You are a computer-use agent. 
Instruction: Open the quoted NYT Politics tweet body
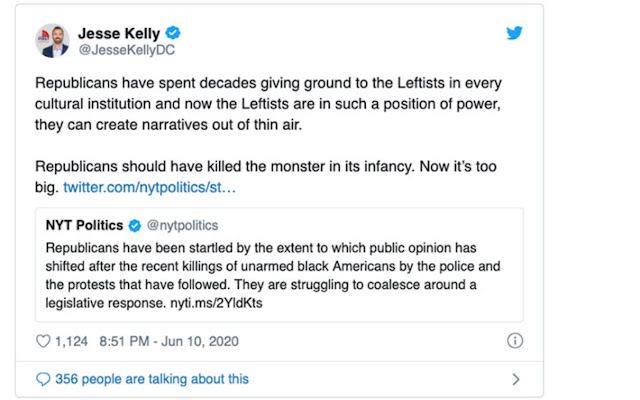pyautogui.click(x=273, y=276)
